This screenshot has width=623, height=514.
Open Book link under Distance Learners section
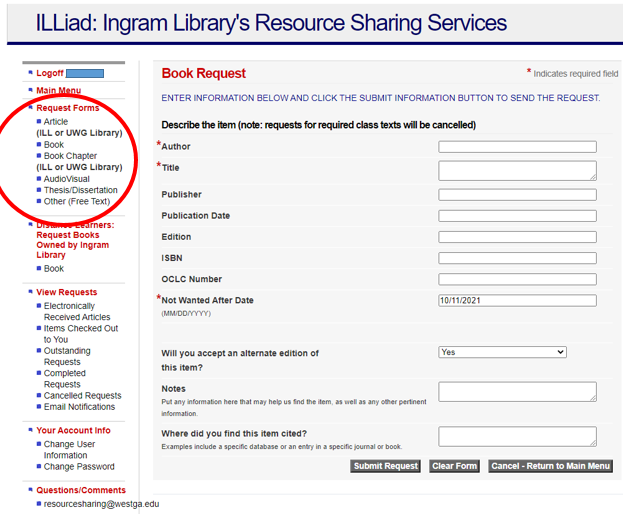coord(54,269)
